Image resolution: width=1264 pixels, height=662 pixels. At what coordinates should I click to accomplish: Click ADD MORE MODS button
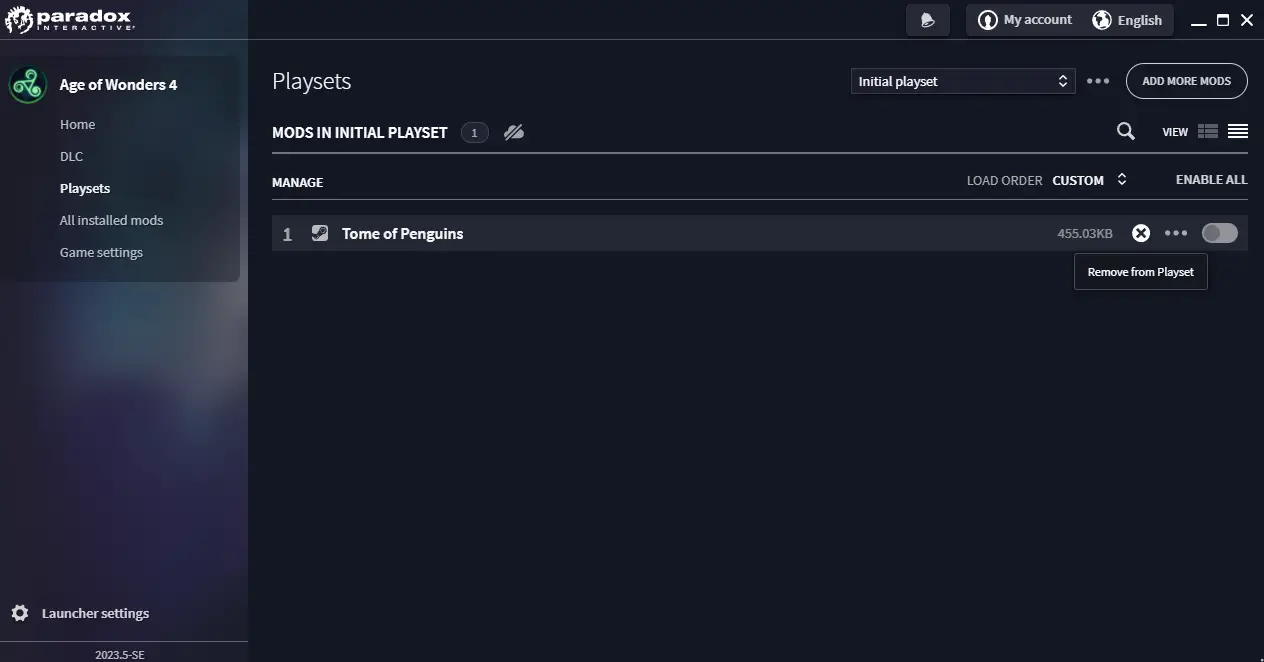[1187, 81]
